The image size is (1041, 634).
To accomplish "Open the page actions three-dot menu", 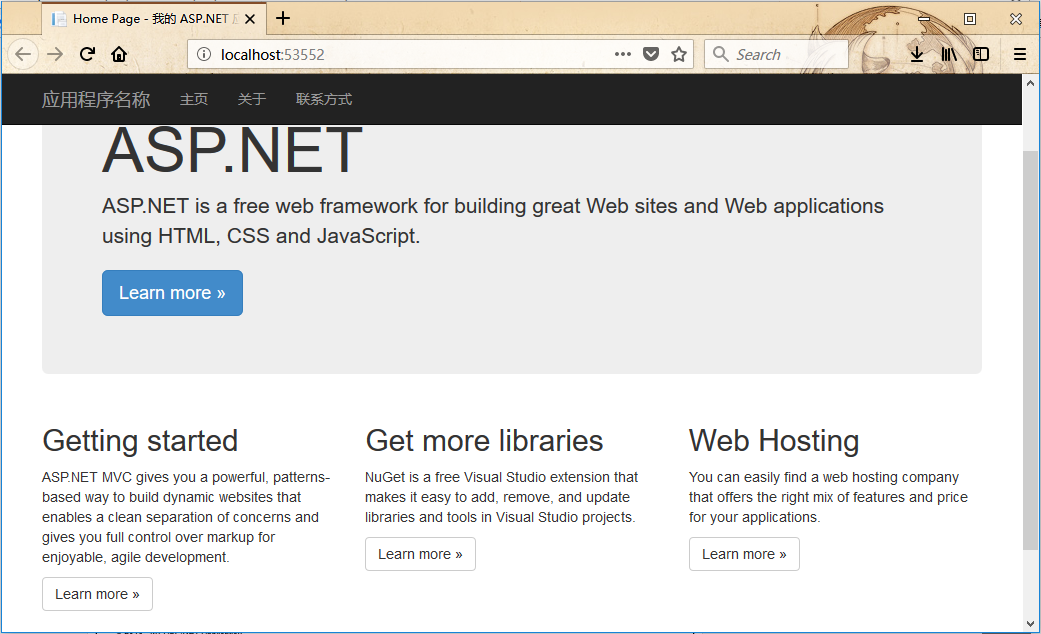I will pos(622,55).
